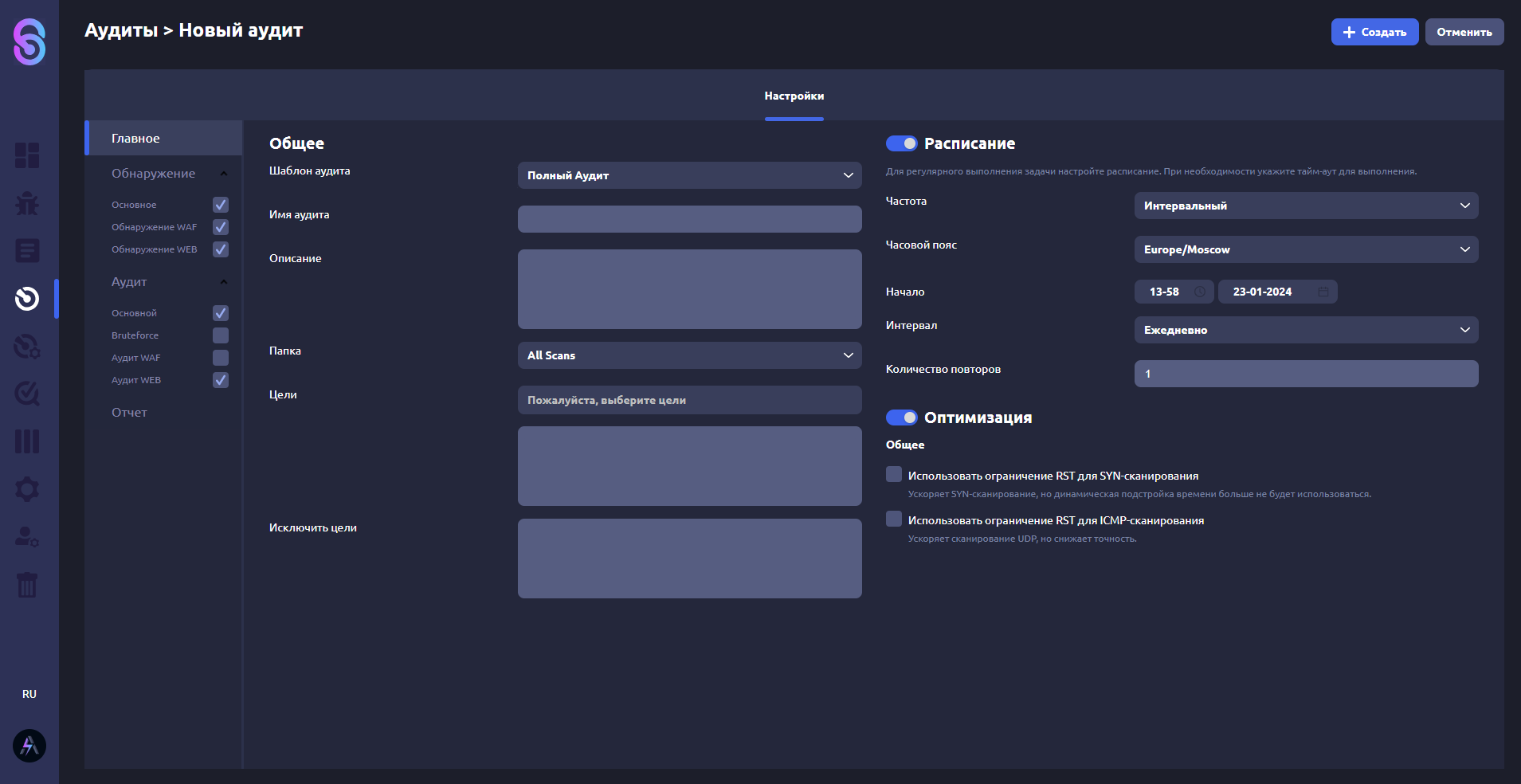Image resolution: width=1521 pixels, height=784 pixels.
Task: Uncheck Основной under Аудит
Action: (221, 313)
